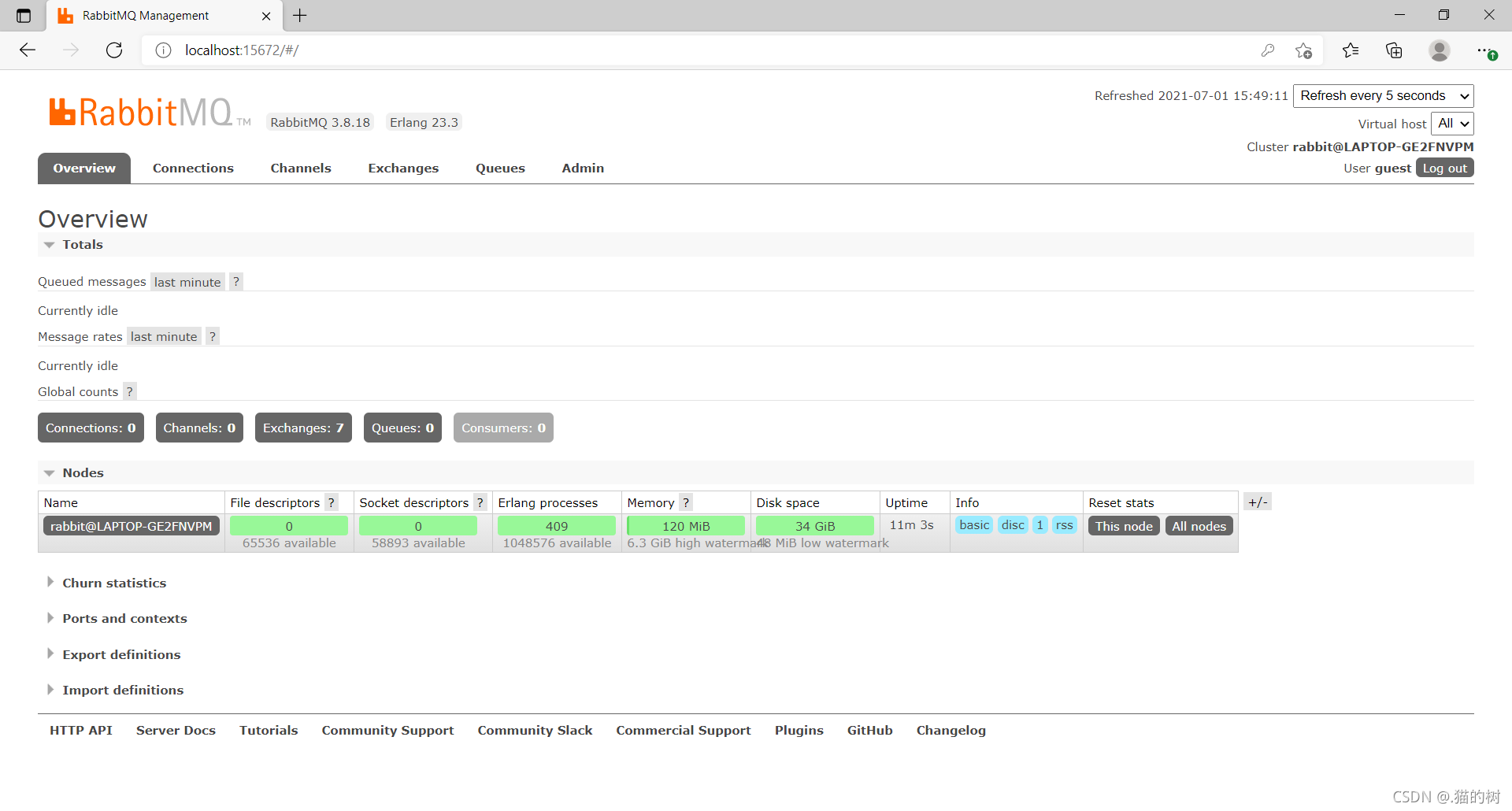
Task: Open the collections icon
Action: [1394, 50]
